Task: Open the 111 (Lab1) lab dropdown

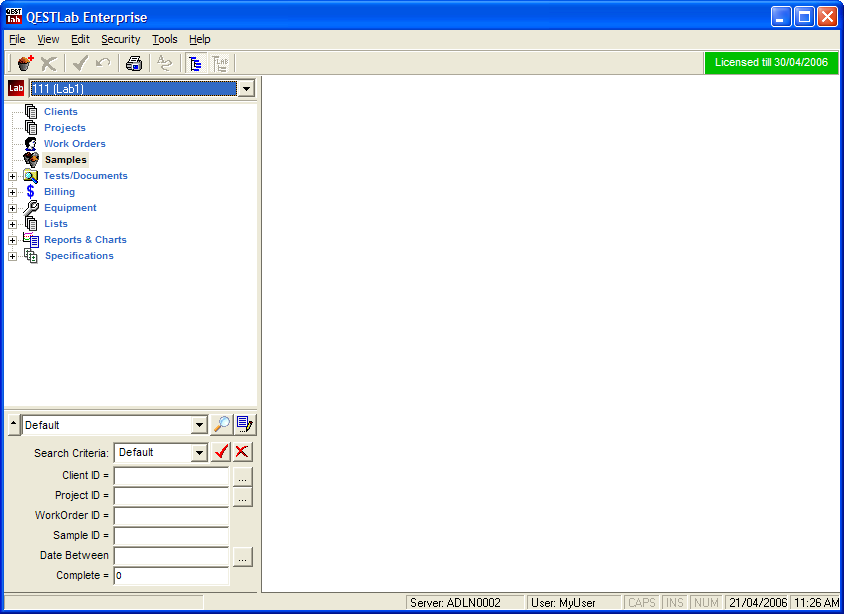Action: point(246,89)
